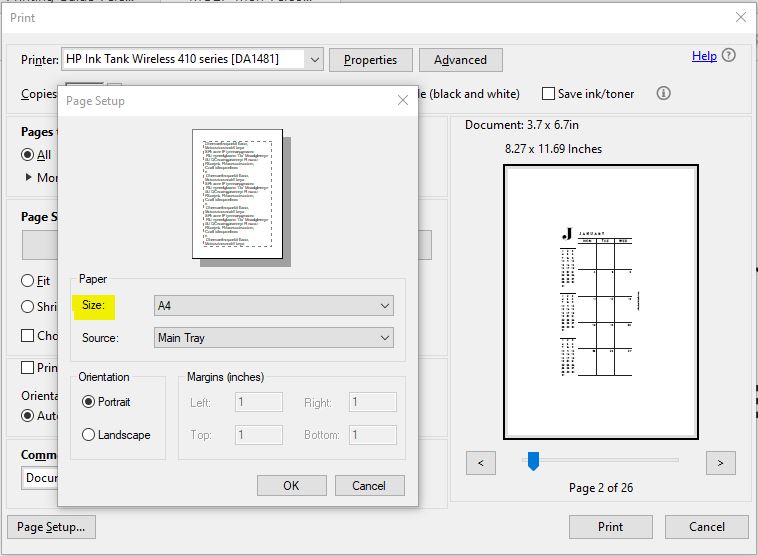Image resolution: width=758 pixels, height=556 pixels.
Task: Select the Fit sizing option
Action: (28, 281)
